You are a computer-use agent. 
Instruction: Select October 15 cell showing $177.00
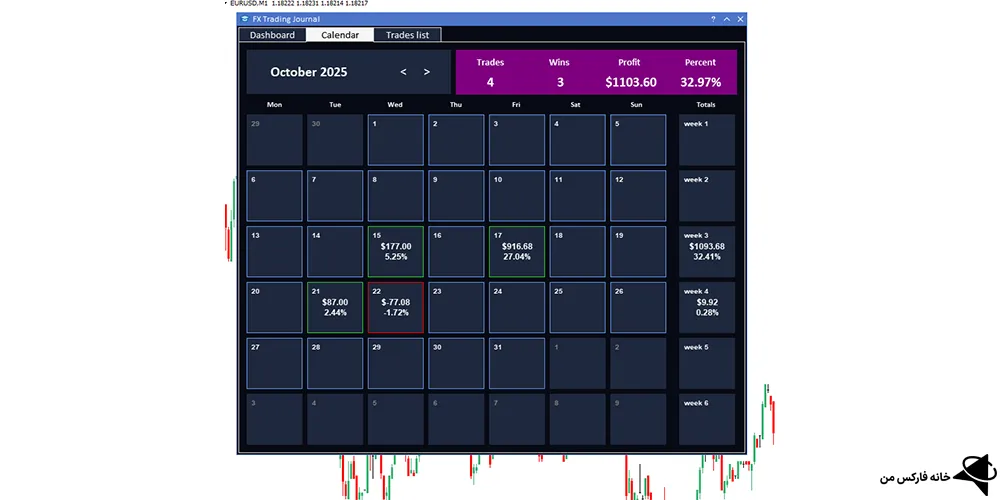[395, 251]
